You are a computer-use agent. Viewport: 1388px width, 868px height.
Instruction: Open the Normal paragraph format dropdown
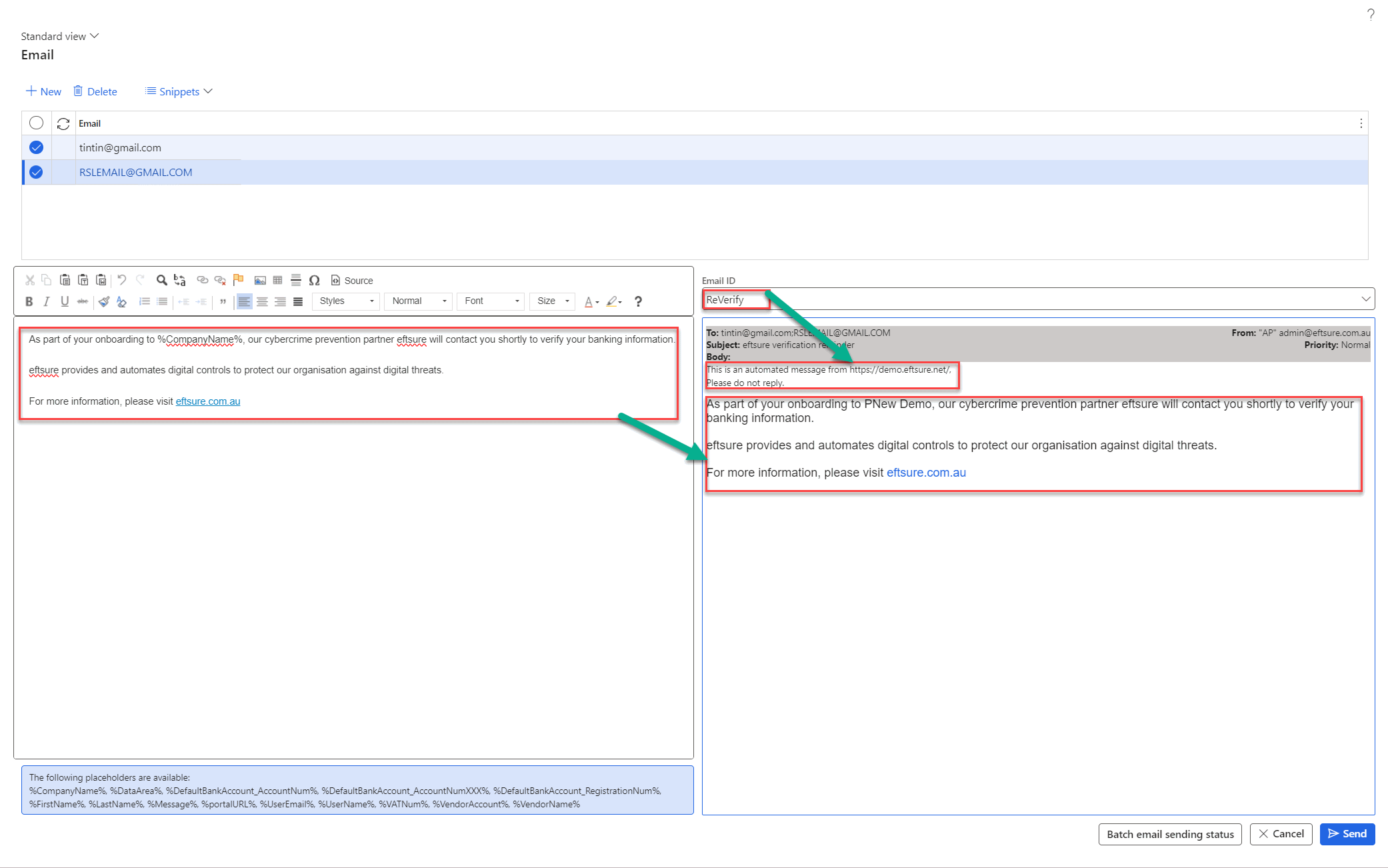tap(419, 301)
